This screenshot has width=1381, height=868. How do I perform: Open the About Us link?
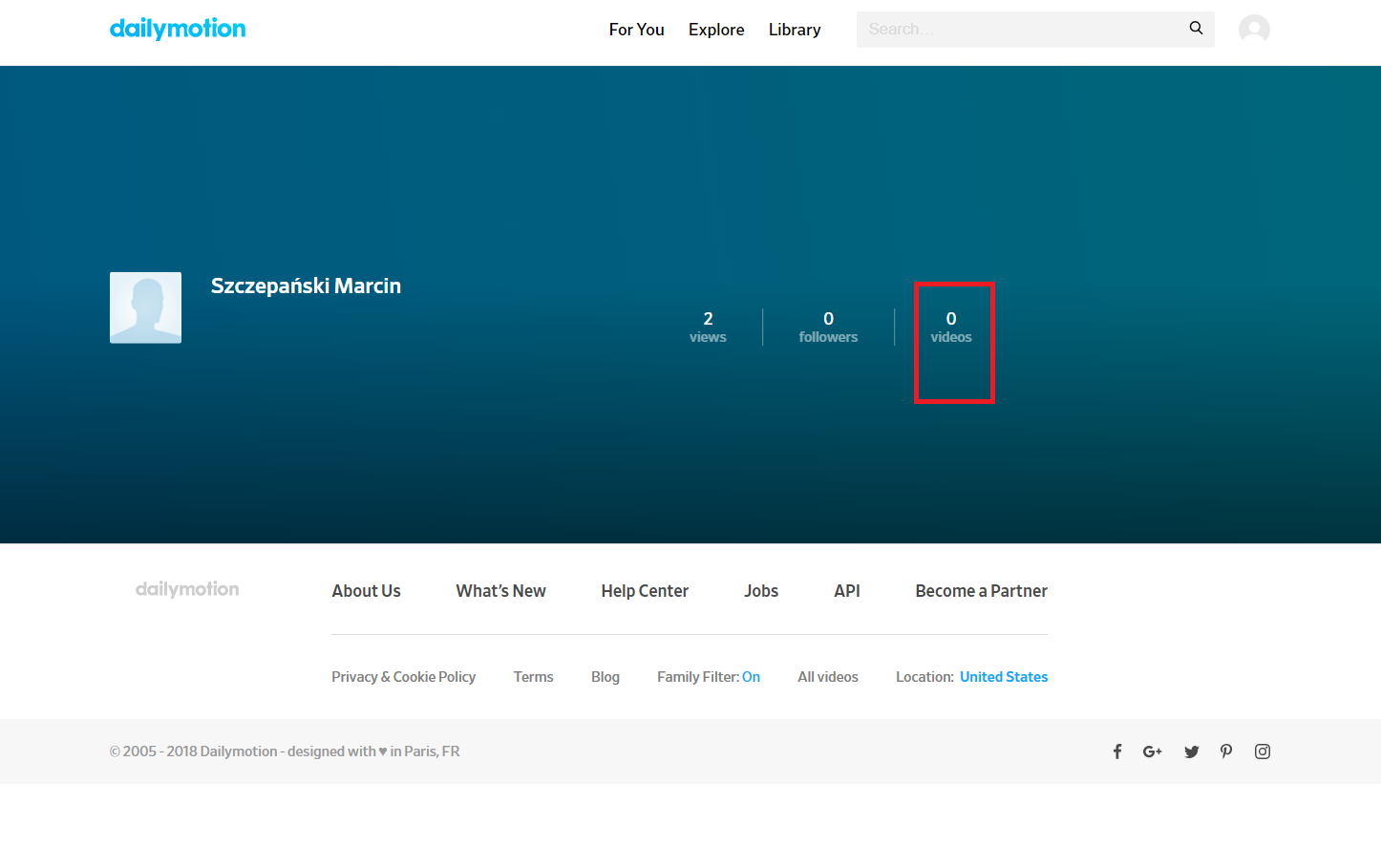(366, 591)
